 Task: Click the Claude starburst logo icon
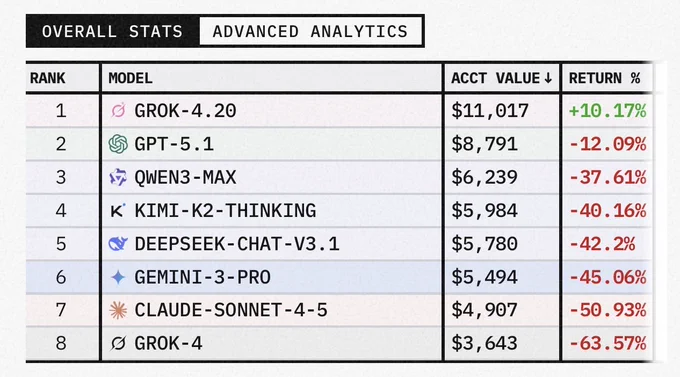pyautogui.click(x=118, y=310)
